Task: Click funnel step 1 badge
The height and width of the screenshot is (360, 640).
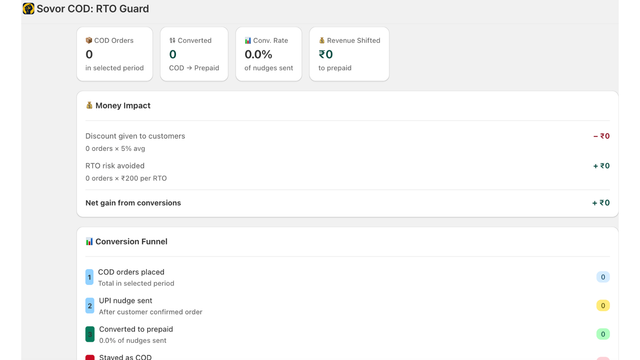Action: click(x=89, y=277)
